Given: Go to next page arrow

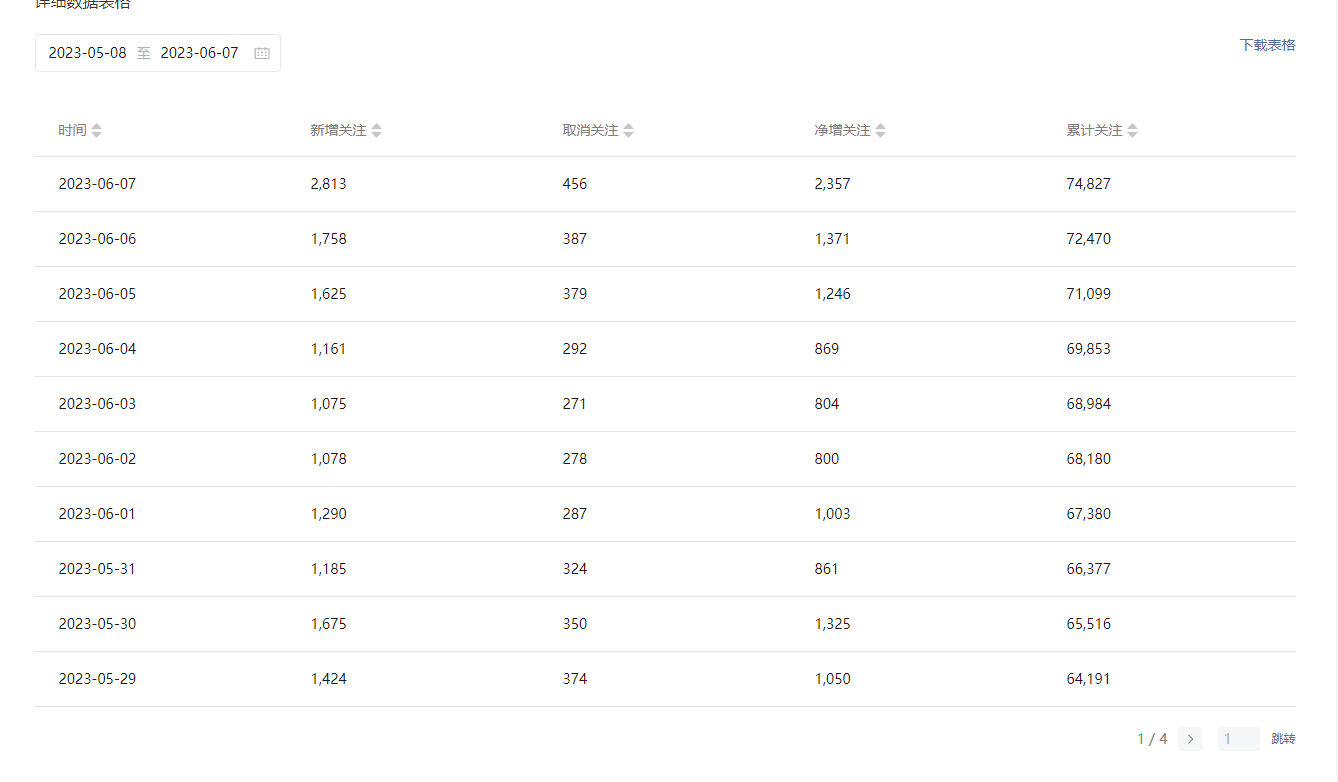Looking at the screenshot, I should pos(1190,739).
